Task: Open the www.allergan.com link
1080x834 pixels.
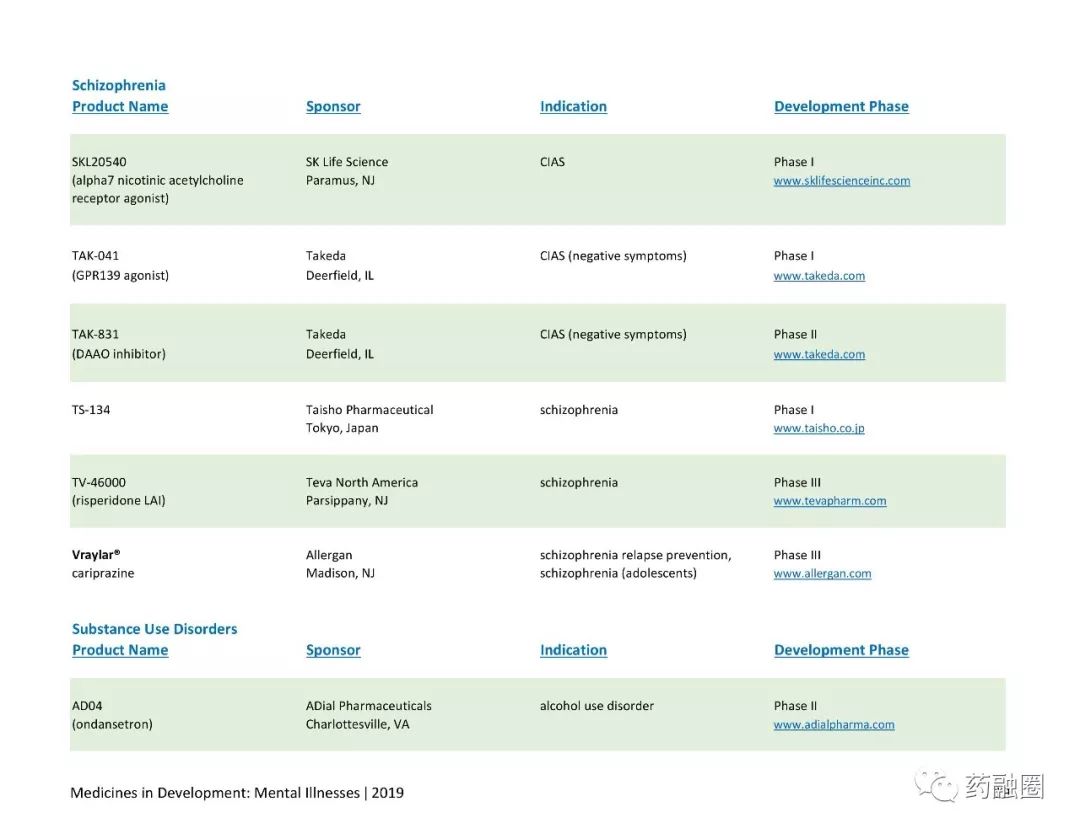Action: pyautogui.click(x=822, y=573)
